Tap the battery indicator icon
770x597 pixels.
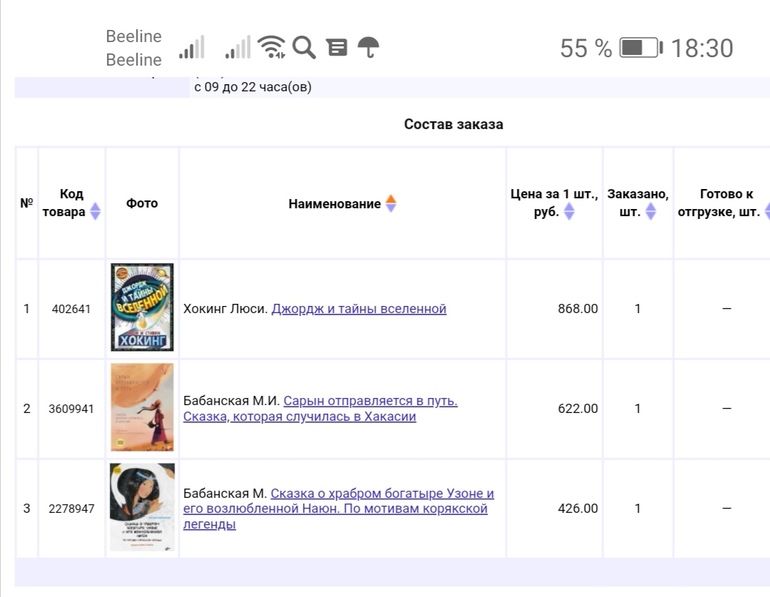pyautogui.click(x=640, y=47)
